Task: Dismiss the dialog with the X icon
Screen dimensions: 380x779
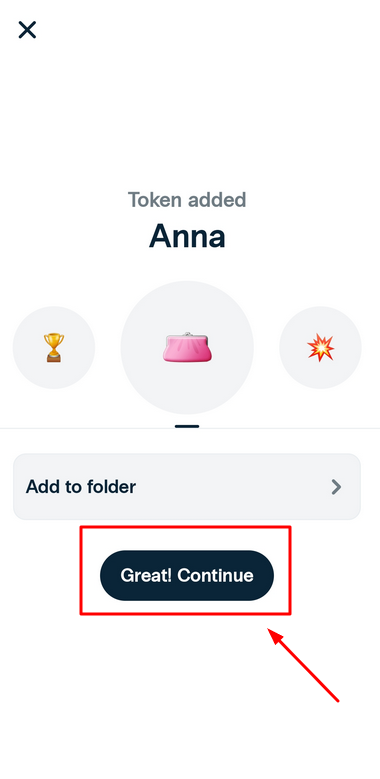Action: tap(27, 30)
